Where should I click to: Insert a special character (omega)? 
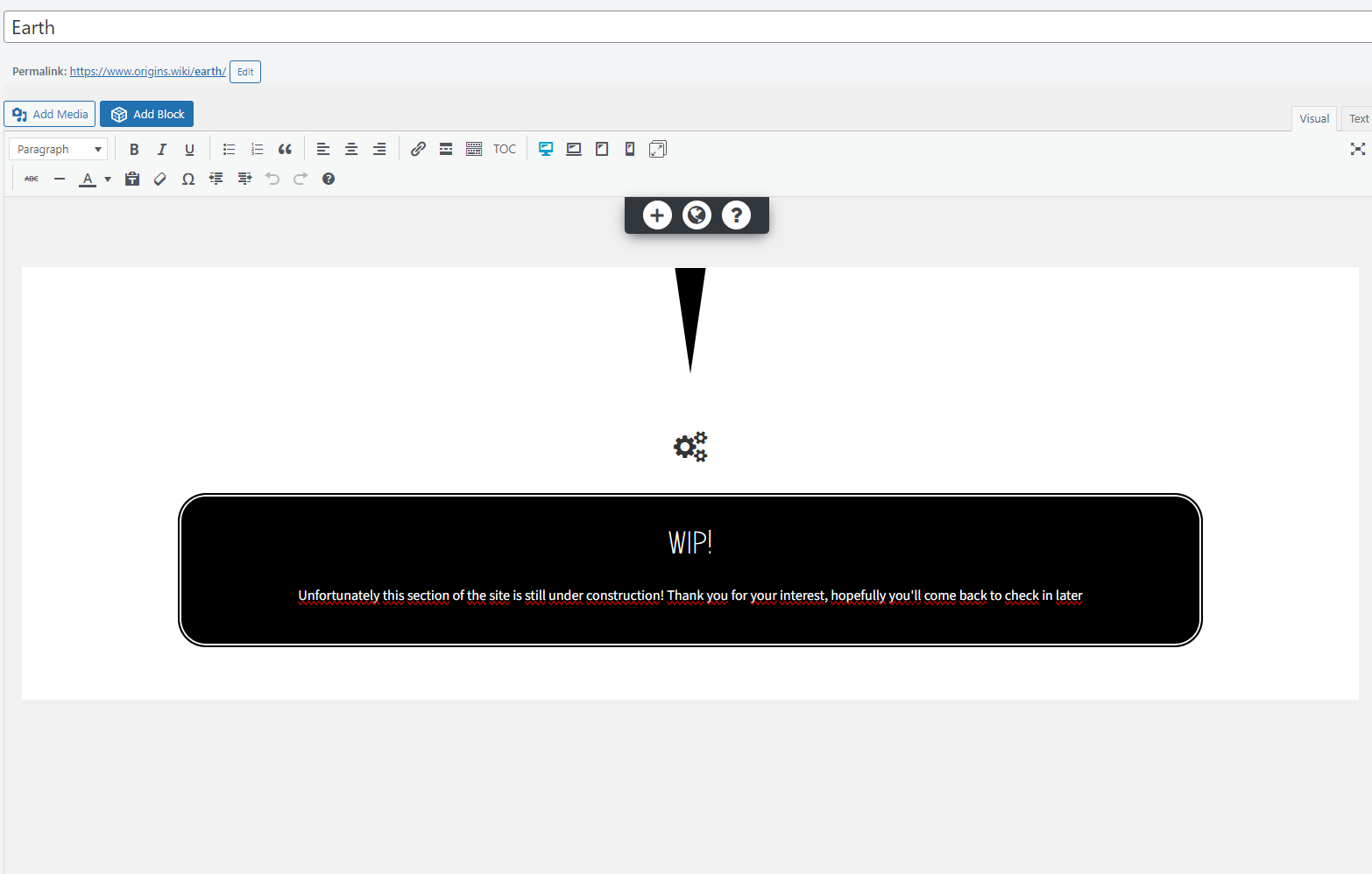pyautogui.click(x=187, y=180)
